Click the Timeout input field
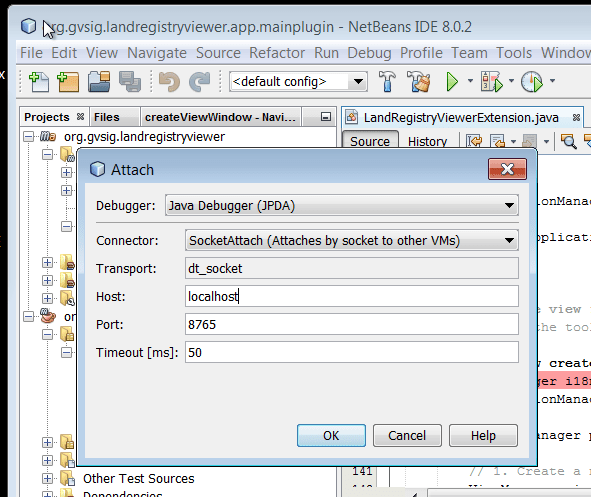 coord(352,352)
